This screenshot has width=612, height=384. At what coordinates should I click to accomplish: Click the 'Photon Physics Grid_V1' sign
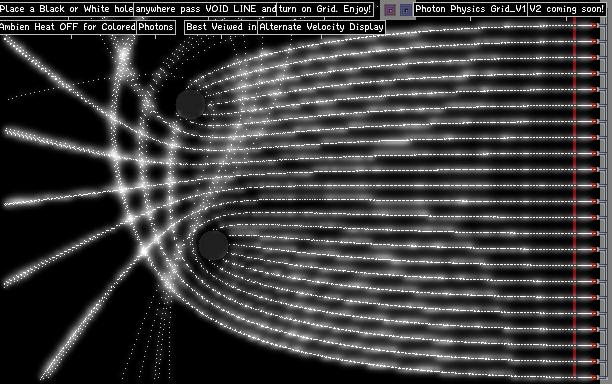point(471,9)
